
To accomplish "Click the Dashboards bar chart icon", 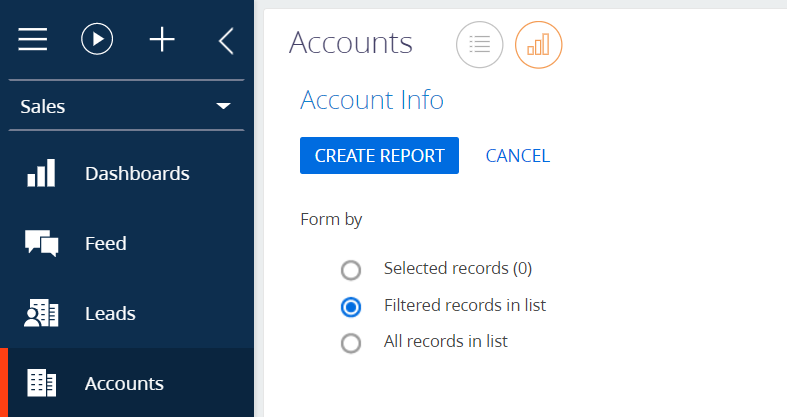I will [41, 173].
